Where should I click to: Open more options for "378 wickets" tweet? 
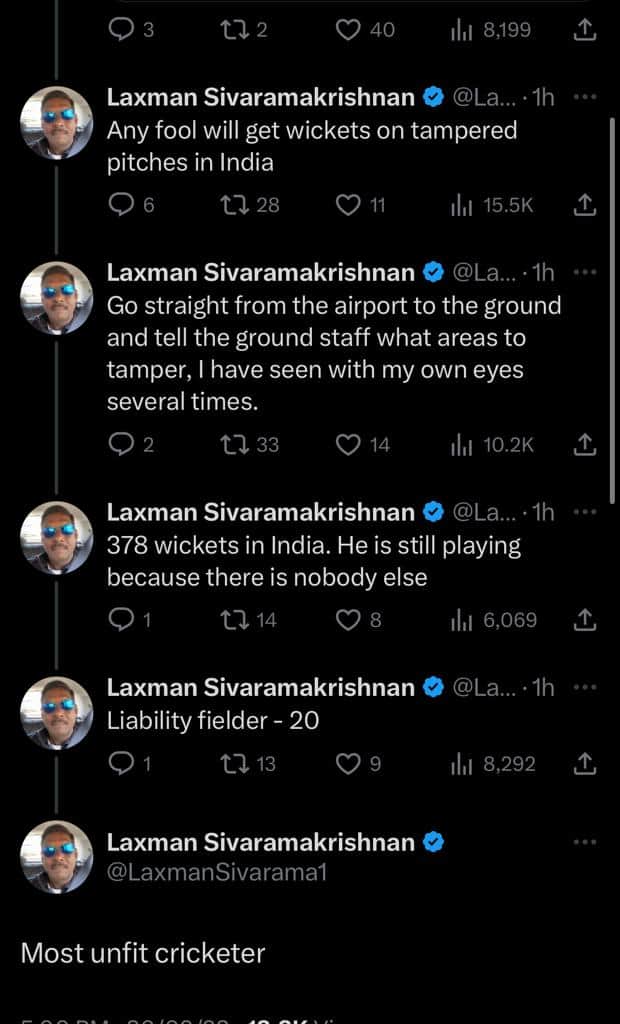[586, 512]
